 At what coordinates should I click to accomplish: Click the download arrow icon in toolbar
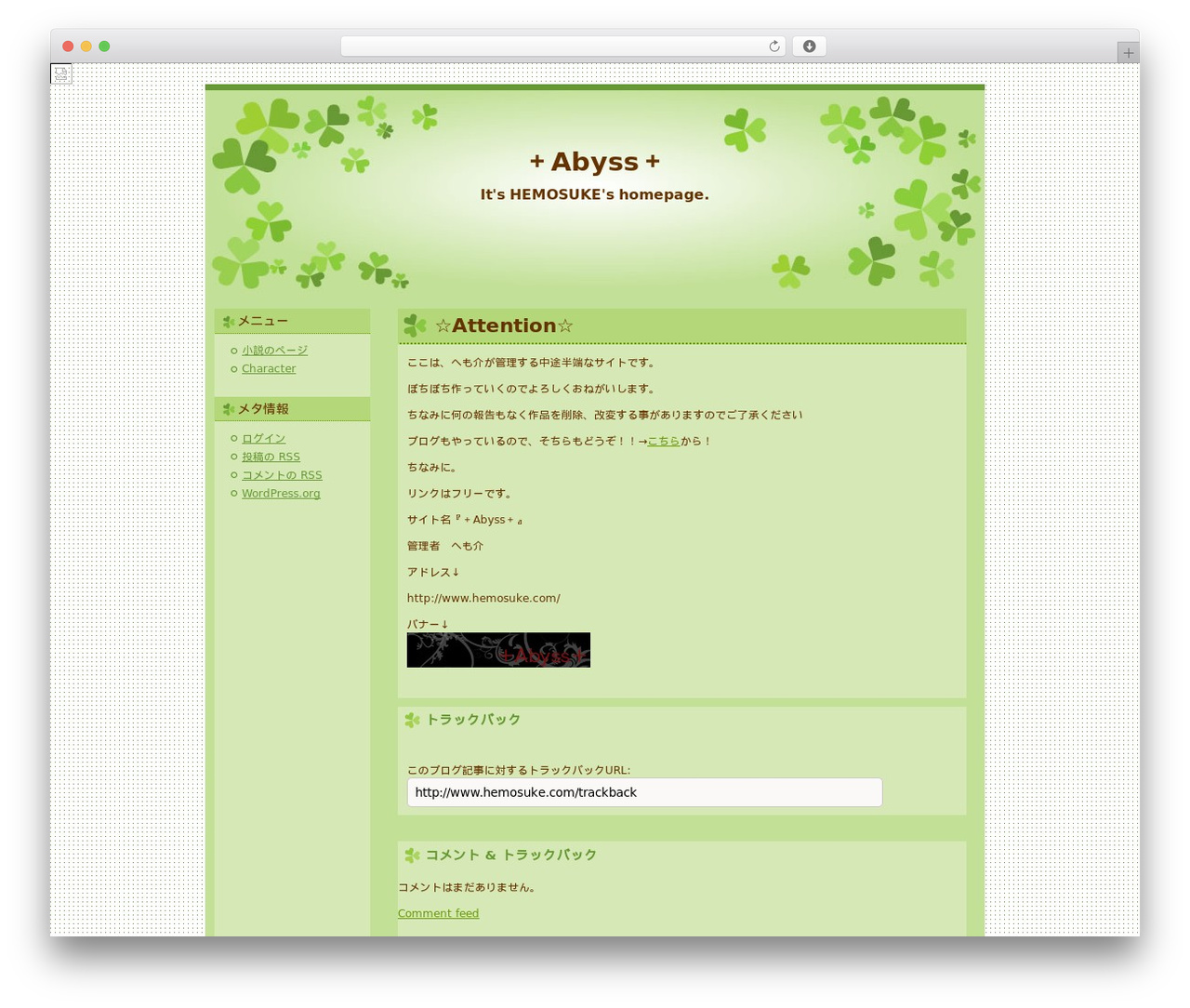click(x=809, y=46)
